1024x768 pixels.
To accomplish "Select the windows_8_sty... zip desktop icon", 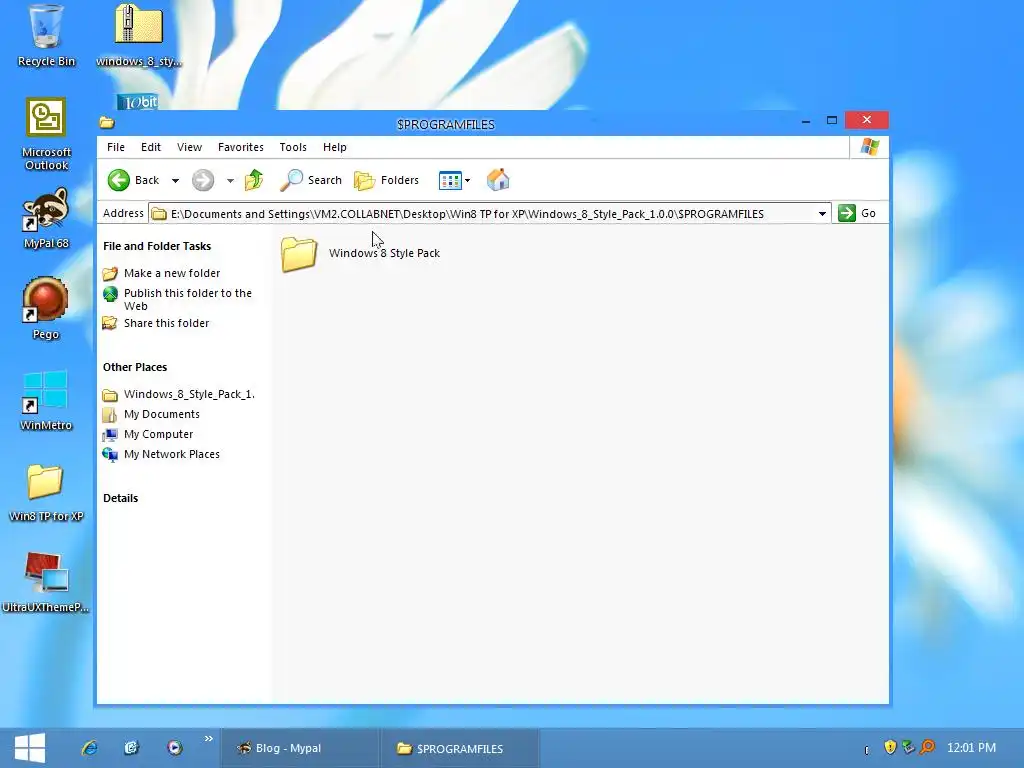I will pos(138,37).
